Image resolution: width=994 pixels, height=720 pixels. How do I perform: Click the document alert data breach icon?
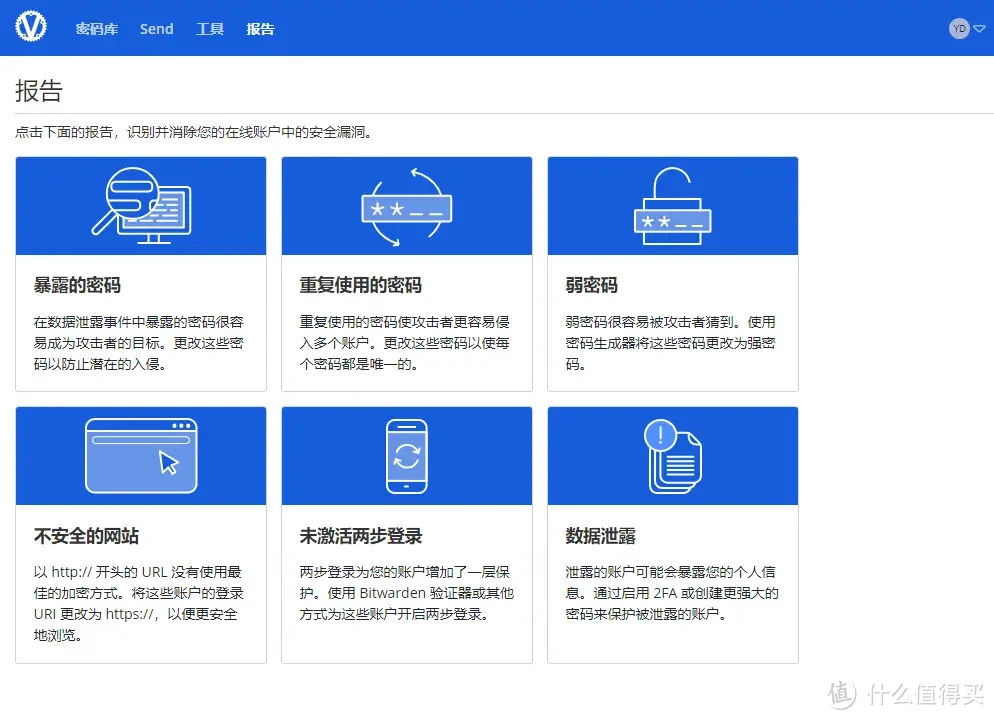[x=672, y=456]
